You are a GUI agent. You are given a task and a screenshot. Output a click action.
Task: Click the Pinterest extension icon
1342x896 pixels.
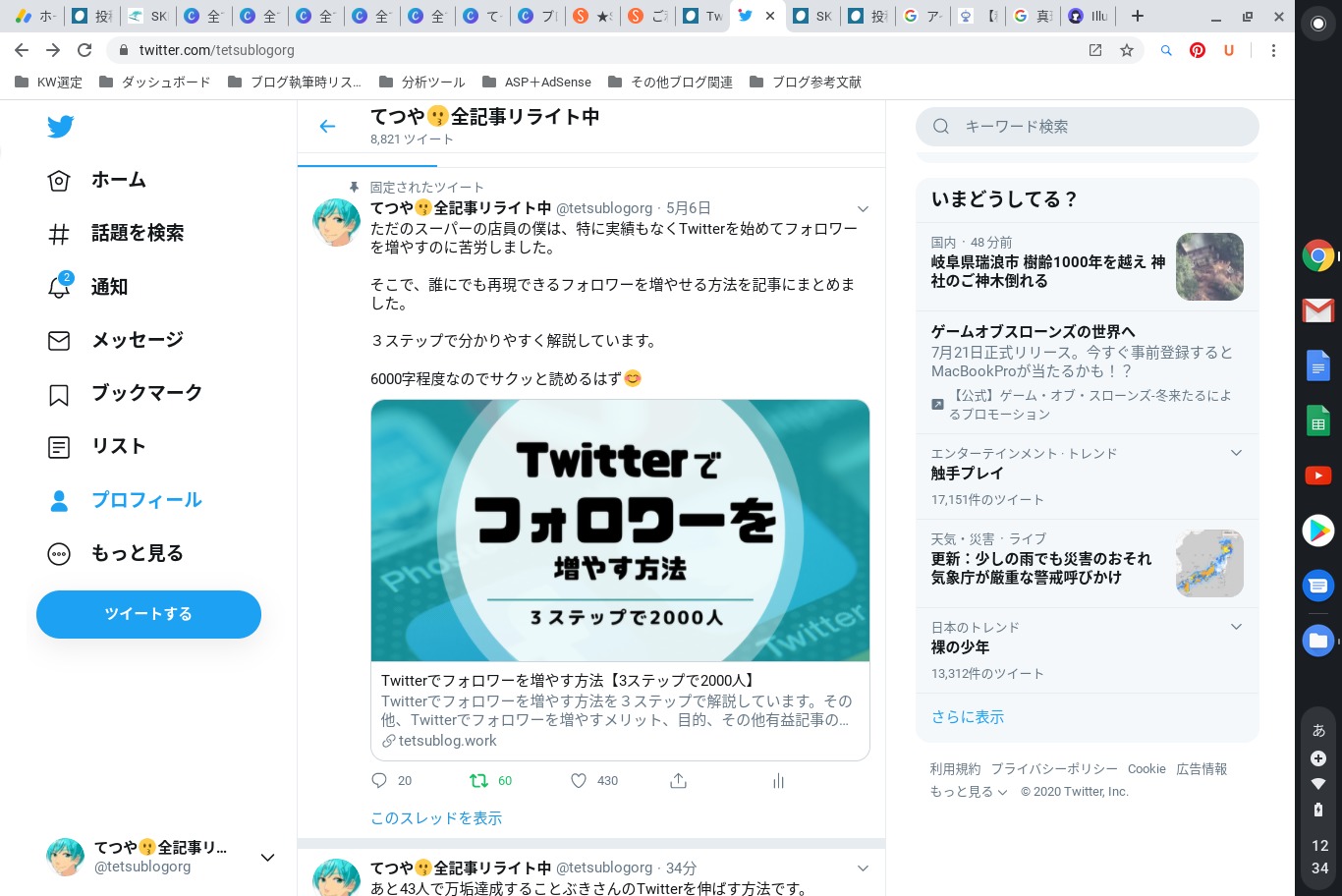click(1198, 50)
